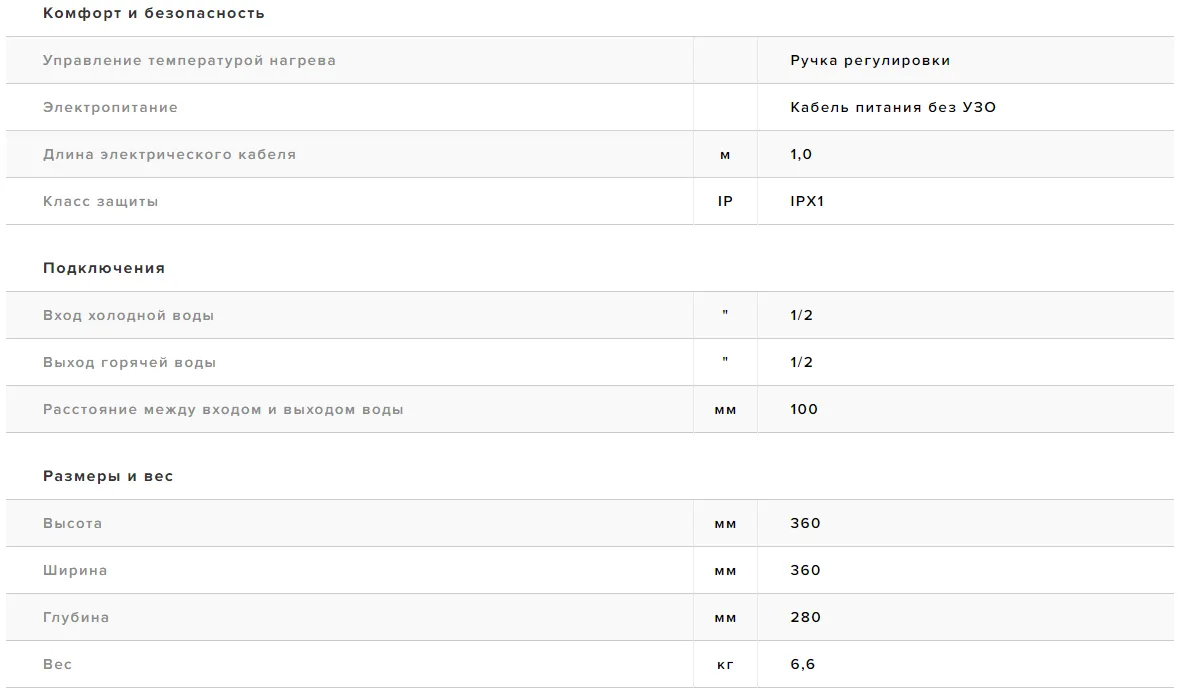
Task: Click the 'Подключения' section heading
Action: (x=104, y=269)
